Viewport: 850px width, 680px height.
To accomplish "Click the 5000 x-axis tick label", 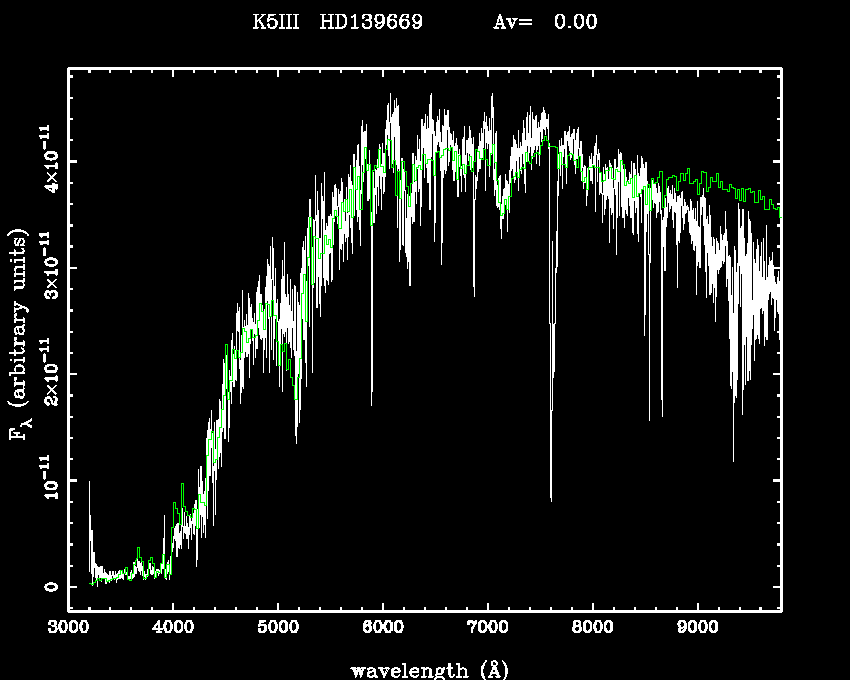I will pyautogui.click(x=277, y=628).
